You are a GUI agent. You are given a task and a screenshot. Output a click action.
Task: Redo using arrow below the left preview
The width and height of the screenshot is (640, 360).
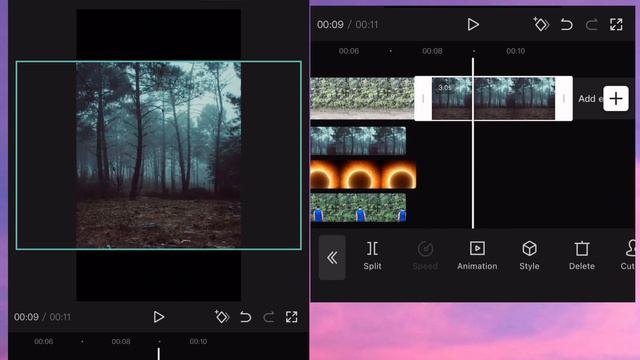click(269, 317)
